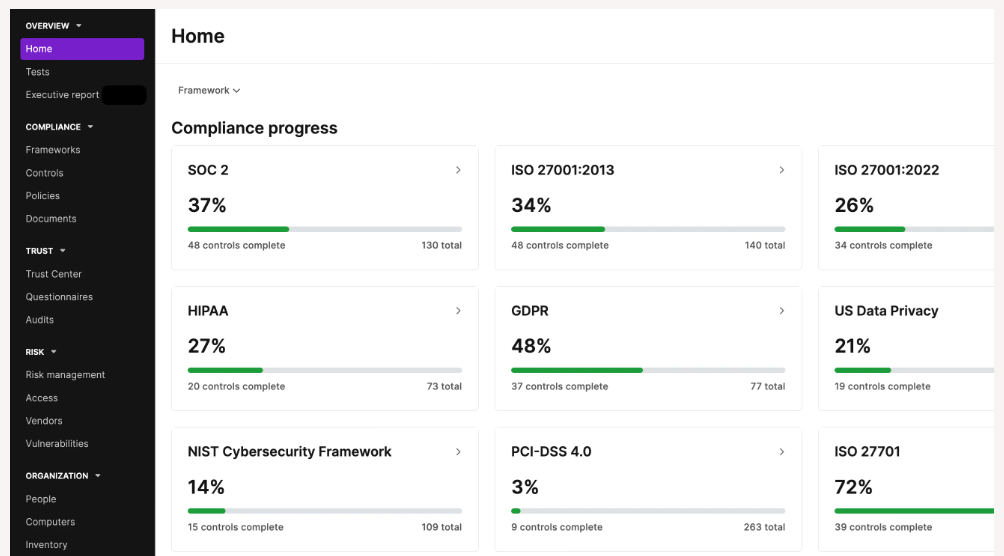Collapse the TRUST sidebar section
1004x556 pixels.
(x=63, y=251)
